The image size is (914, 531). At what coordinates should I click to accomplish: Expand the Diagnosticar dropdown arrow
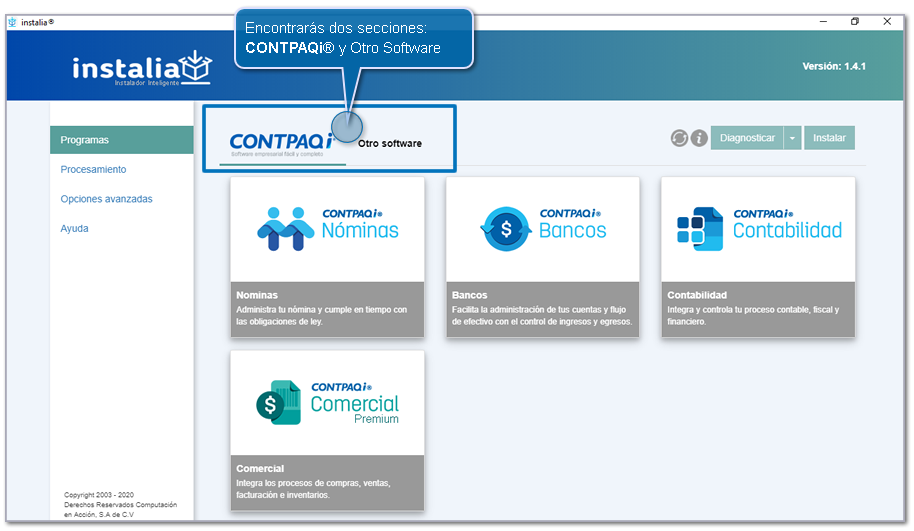[792, 138]
